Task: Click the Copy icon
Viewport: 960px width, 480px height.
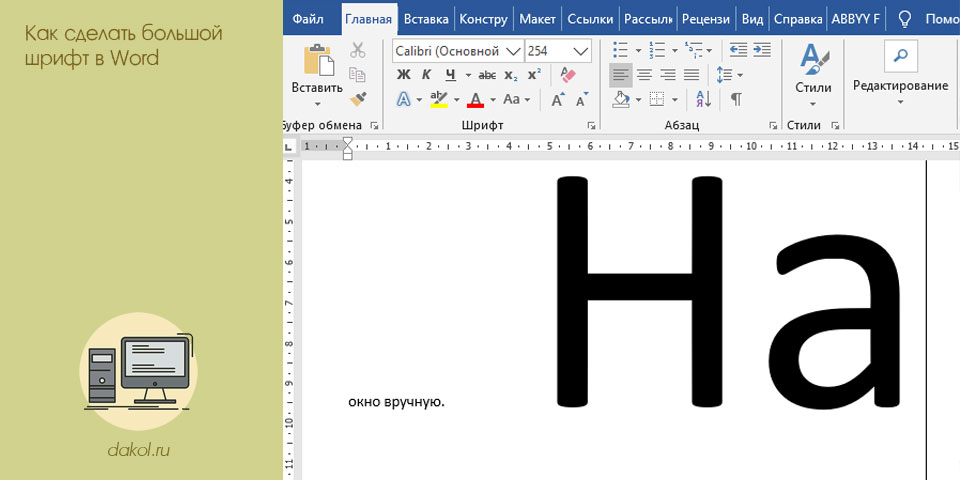Action: [x=358, y=75]
